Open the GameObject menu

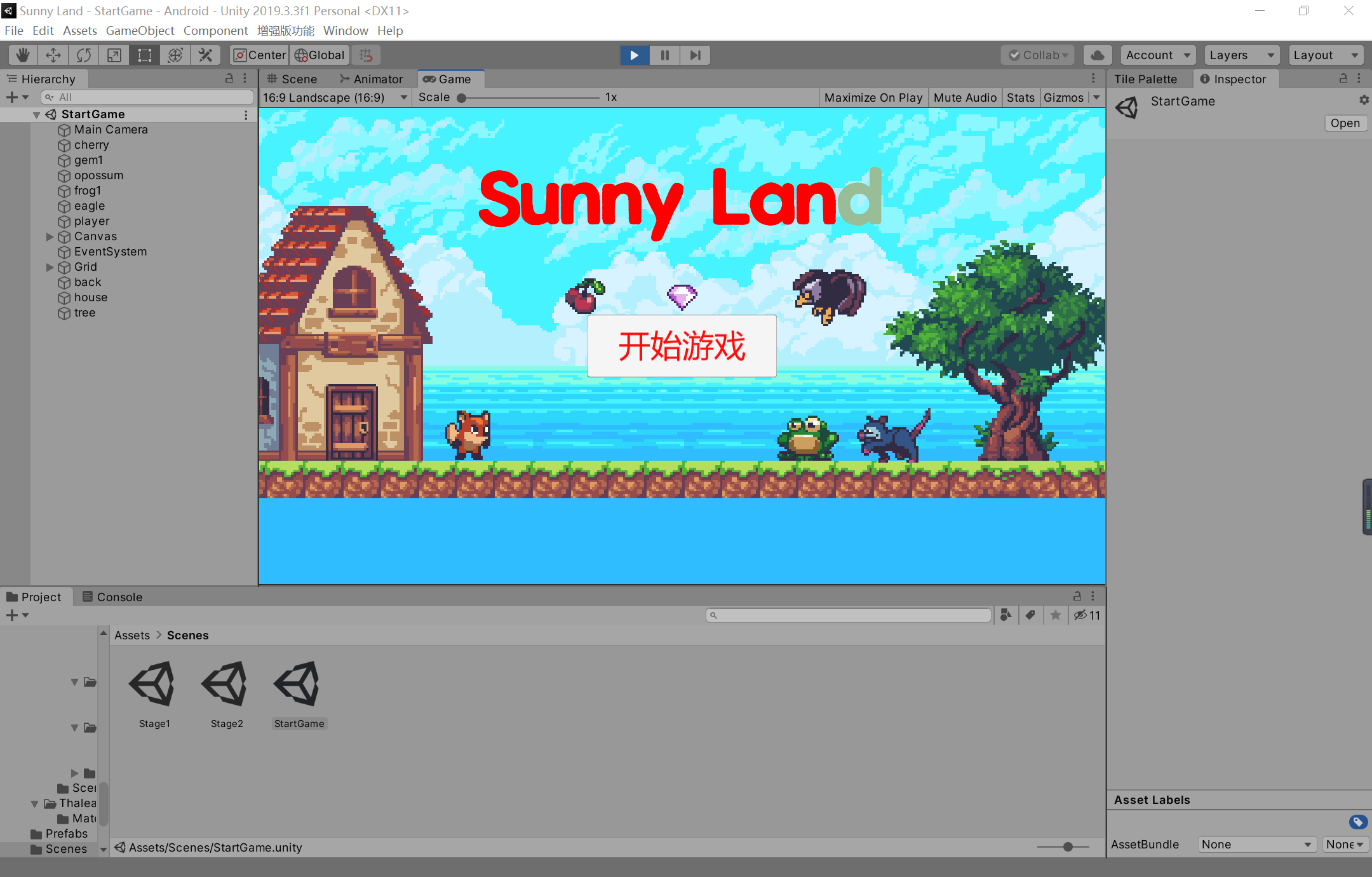click(x=140, y=31)
